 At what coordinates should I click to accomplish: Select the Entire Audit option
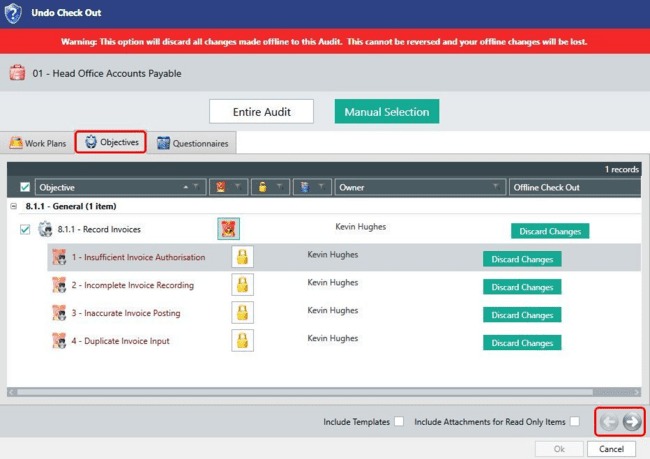point(262,112)
